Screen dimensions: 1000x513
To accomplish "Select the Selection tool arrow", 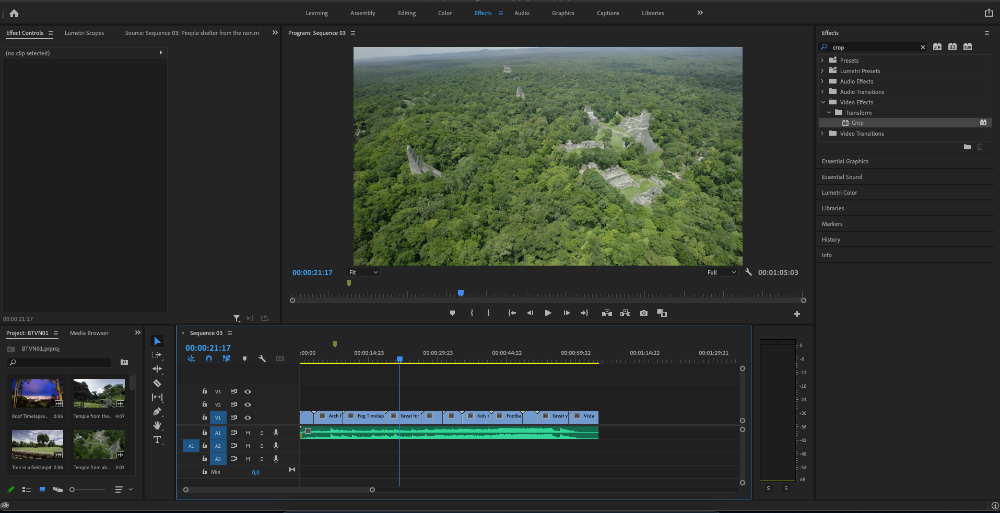I will (x=158, y=341).
